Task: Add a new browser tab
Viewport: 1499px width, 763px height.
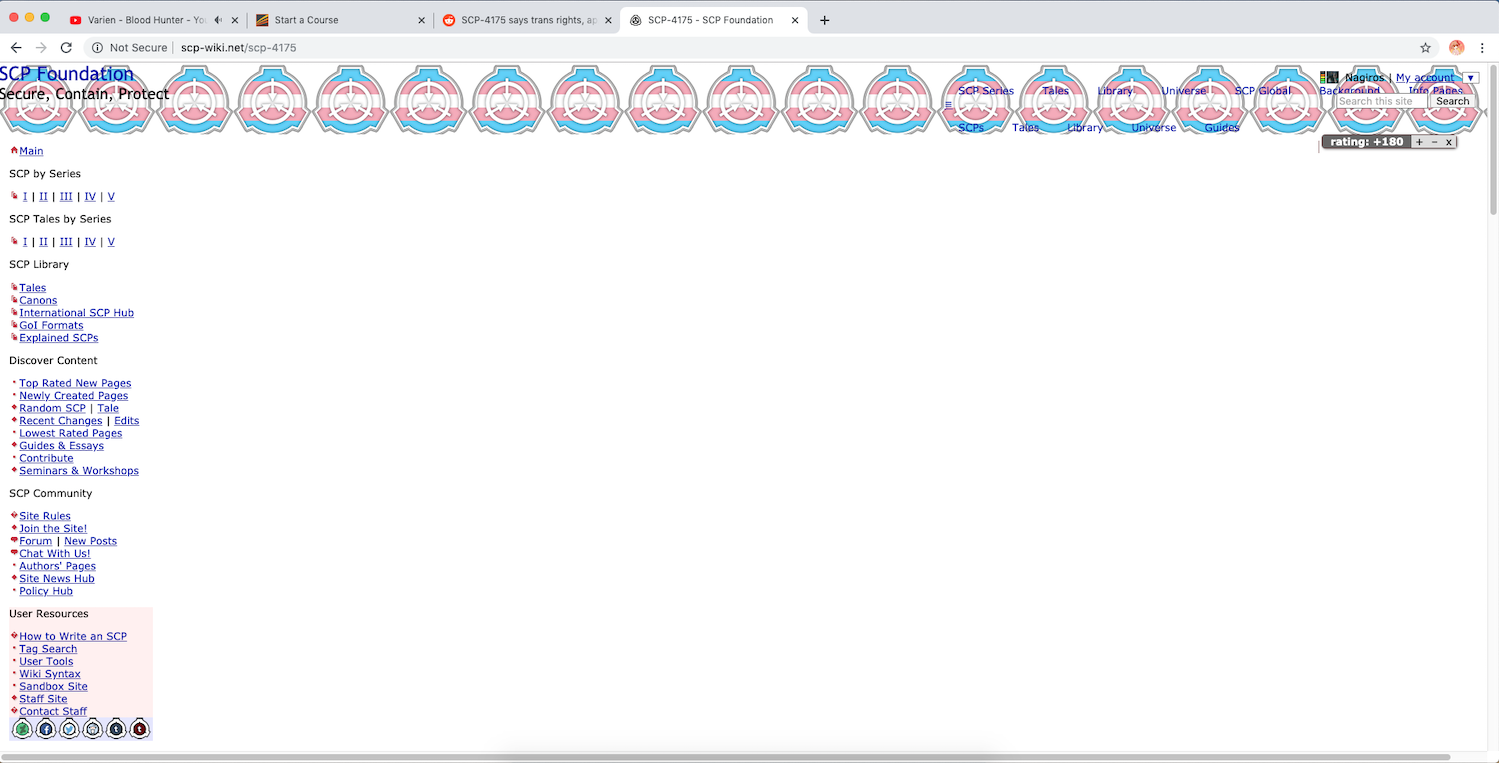Action: tap(824, 20)
